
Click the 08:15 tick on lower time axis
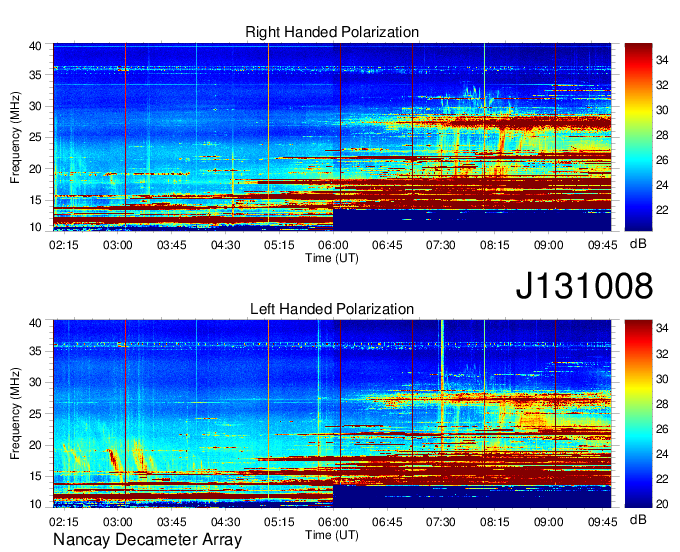495,522
